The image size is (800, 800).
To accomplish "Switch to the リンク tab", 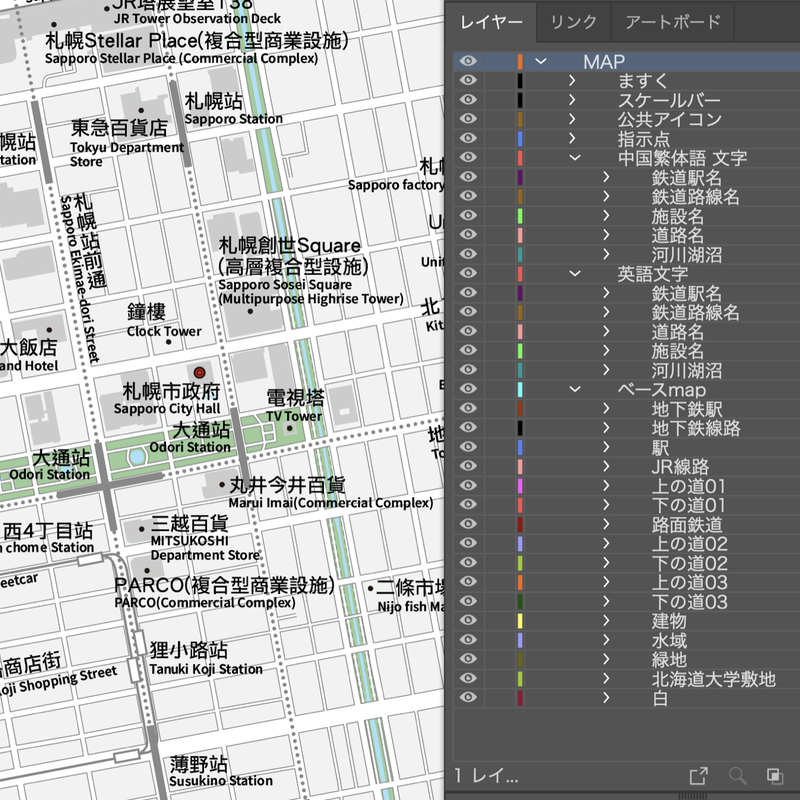I will [x=573, y=21].
